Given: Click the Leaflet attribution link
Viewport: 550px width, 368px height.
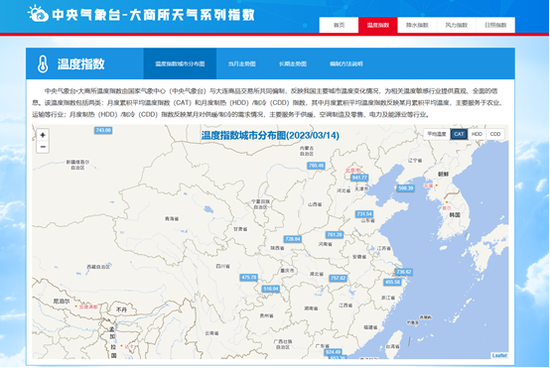Looking at the screenshot, I should pyautogui.click(x=499, y=355).
